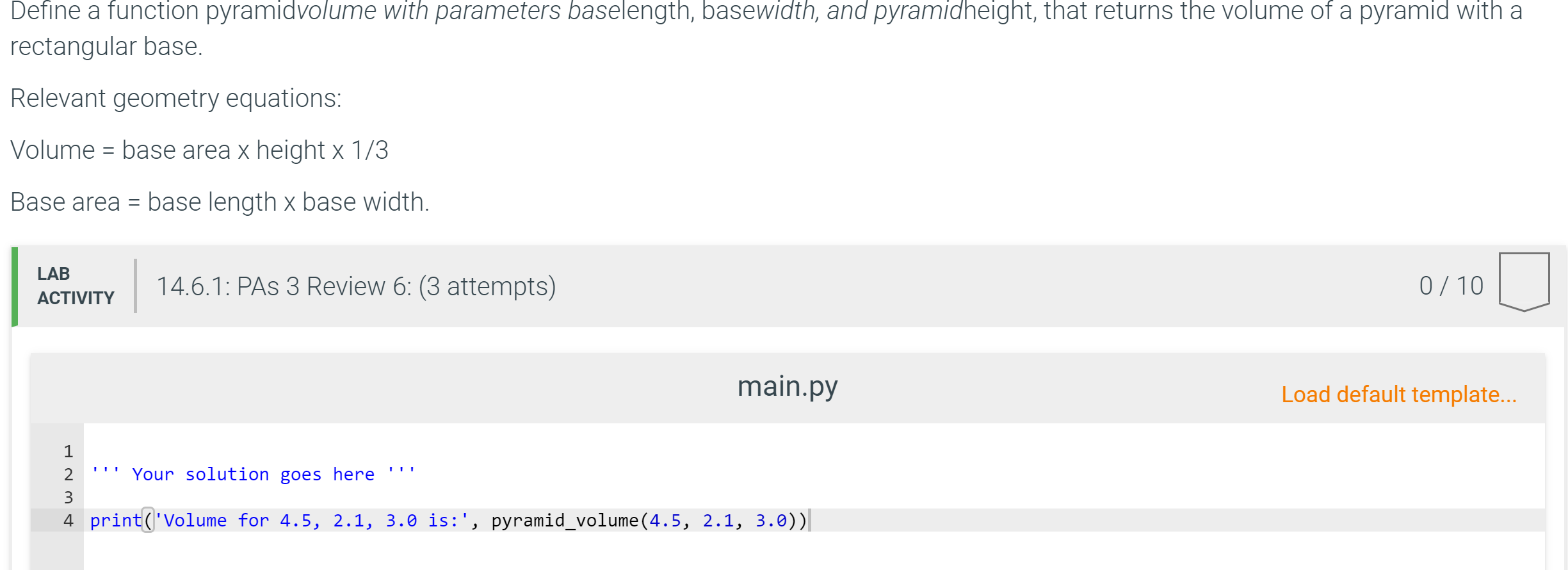1568x570 pixels.
Task: Click the LAB ACTIVITY label
Action: pyautogui.click(x=76, y=286)
